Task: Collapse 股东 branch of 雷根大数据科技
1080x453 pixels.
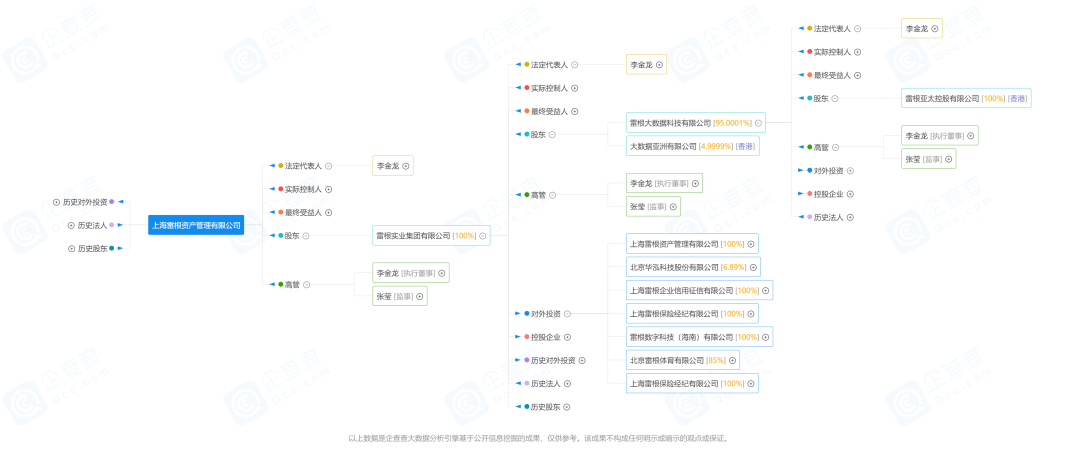Action: click(x=835, y=98)
